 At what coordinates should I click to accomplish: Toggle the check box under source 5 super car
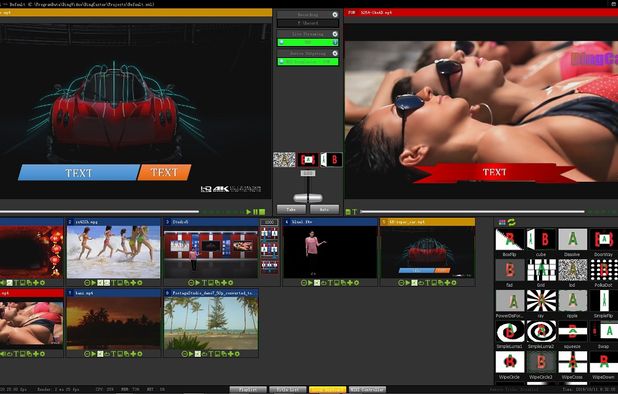click(x=414, y=283)
